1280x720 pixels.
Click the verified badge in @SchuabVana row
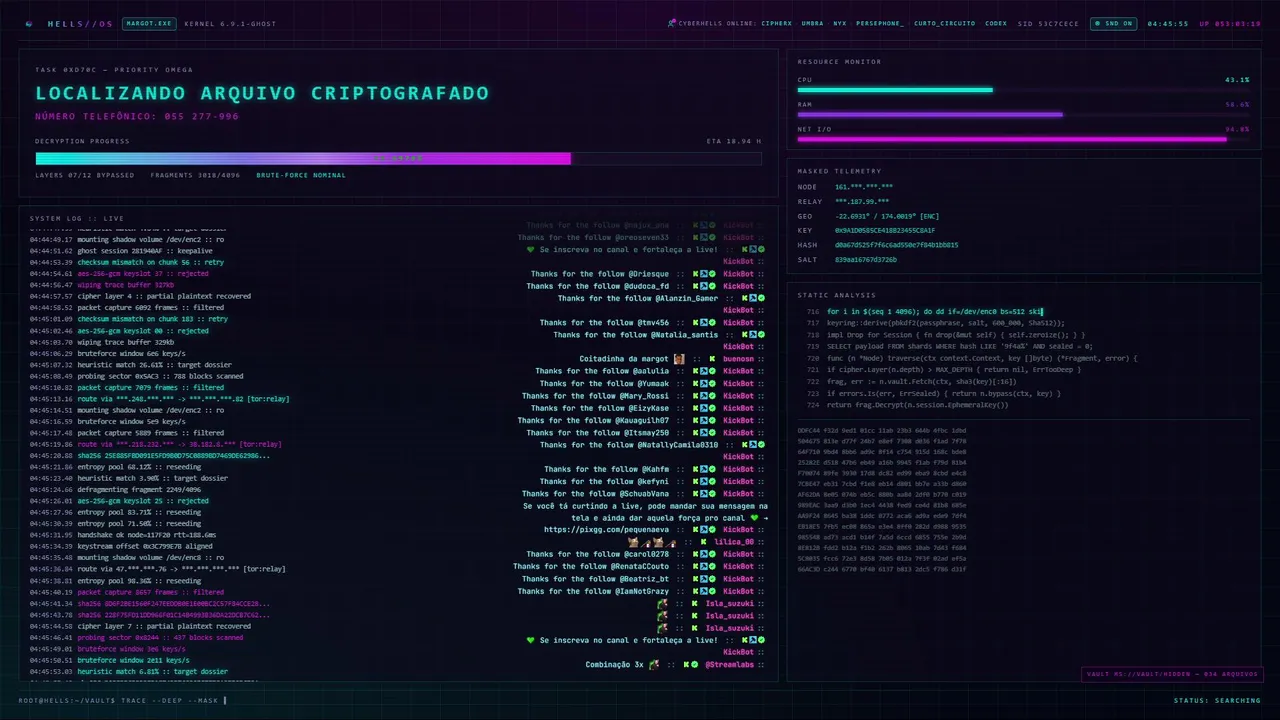[x=712, y=493]
